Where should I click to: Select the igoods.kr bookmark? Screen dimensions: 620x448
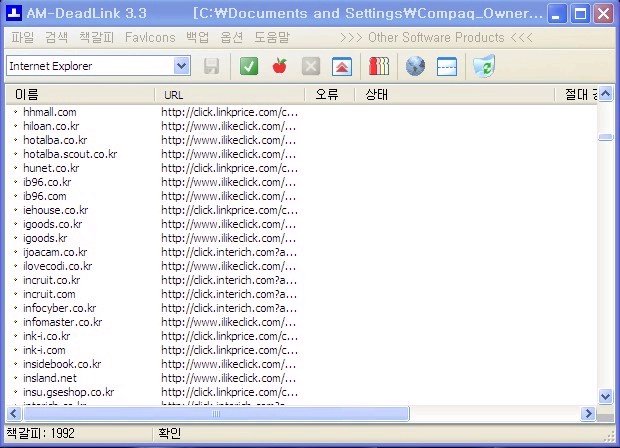(45, 238)
